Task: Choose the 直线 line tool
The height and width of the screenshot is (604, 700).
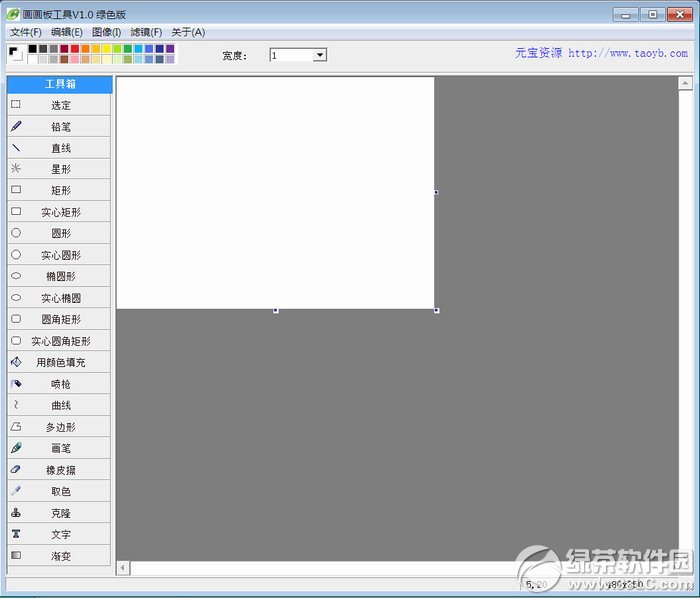Action: tap(59, 148)
